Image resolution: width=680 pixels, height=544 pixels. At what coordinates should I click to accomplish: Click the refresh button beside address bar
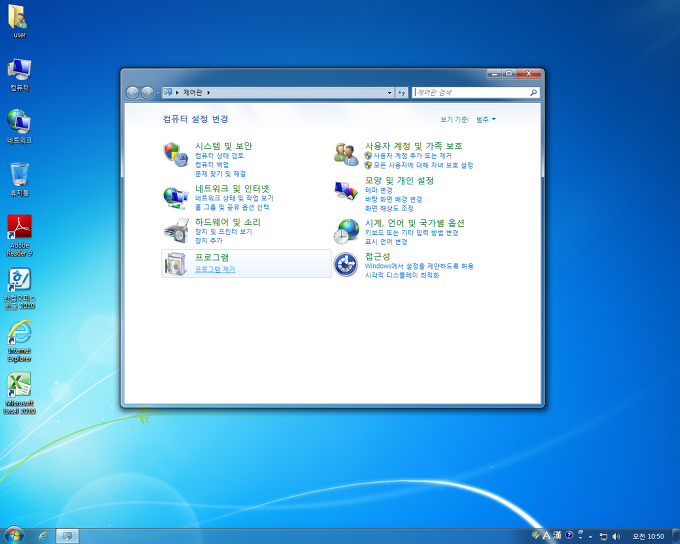402,92
